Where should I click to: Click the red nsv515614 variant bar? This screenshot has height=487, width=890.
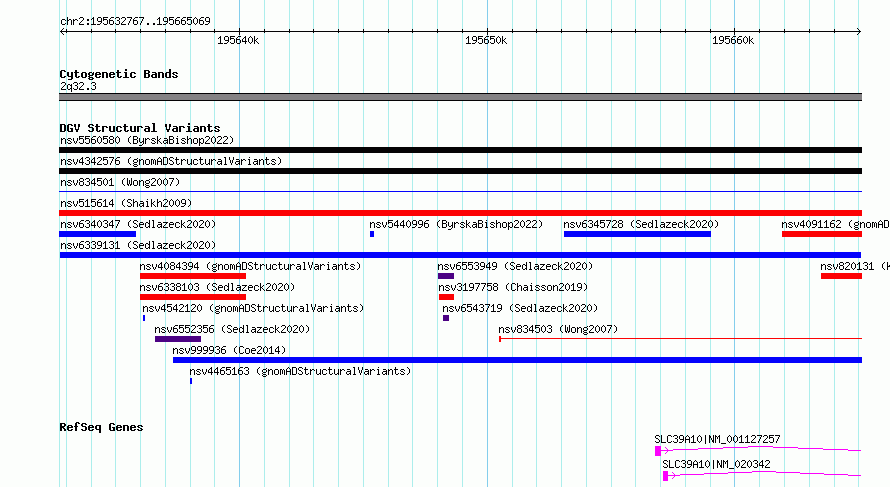(x=460, y=213)
